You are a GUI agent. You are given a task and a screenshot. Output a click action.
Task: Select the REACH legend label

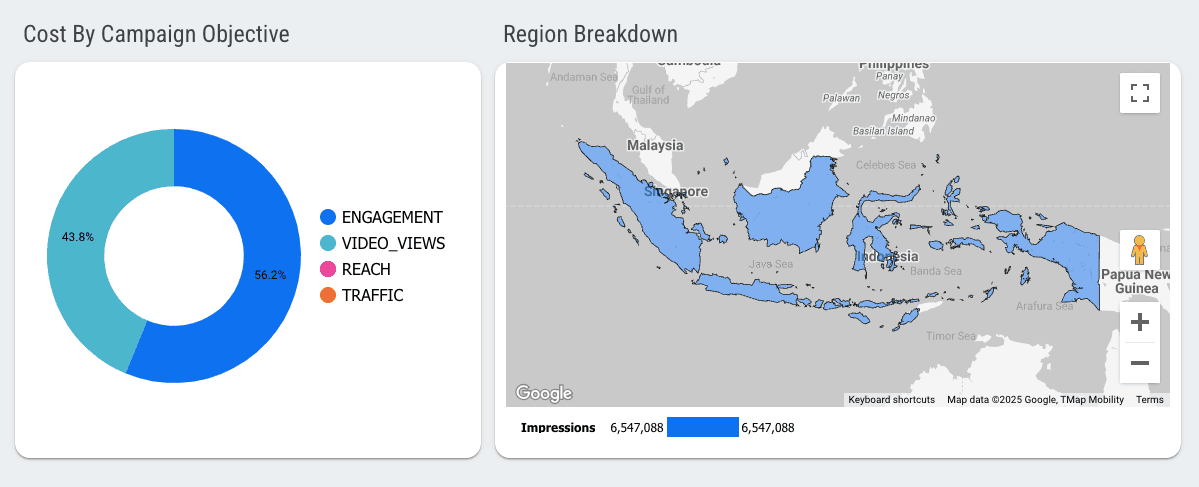[366, 269]
